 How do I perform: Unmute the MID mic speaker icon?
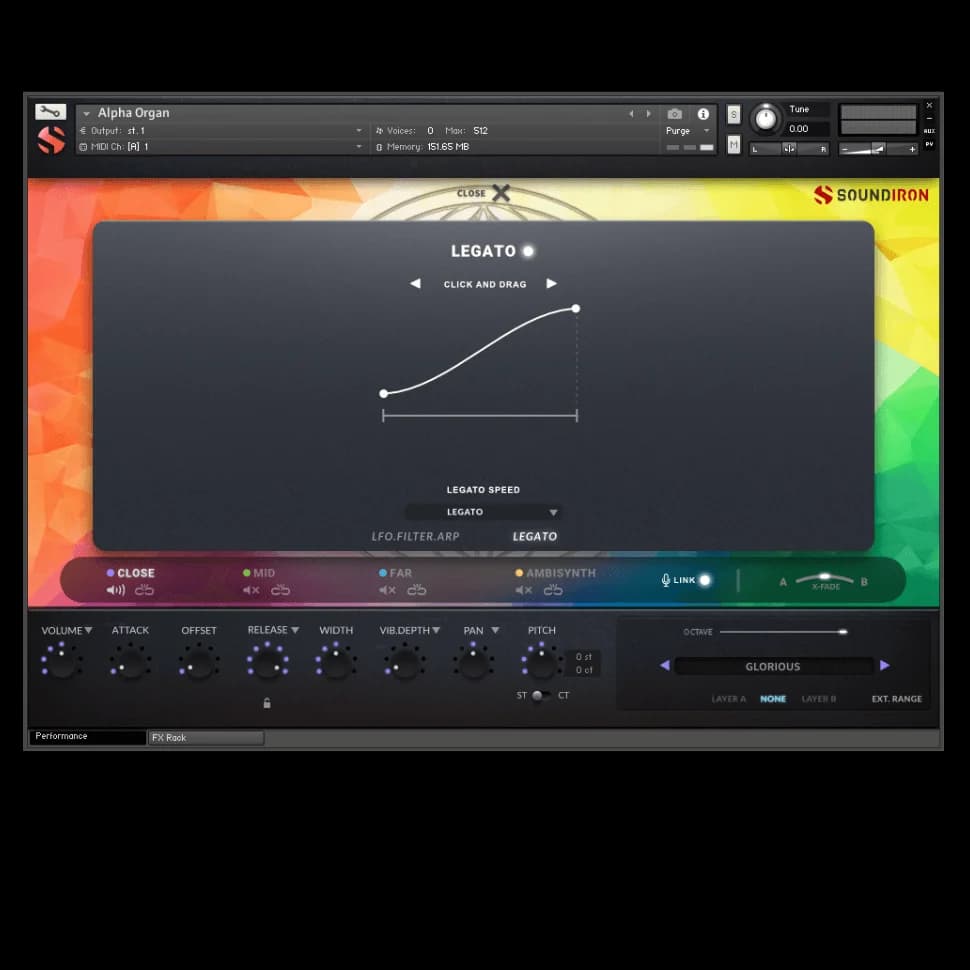[x=251, y=590]
